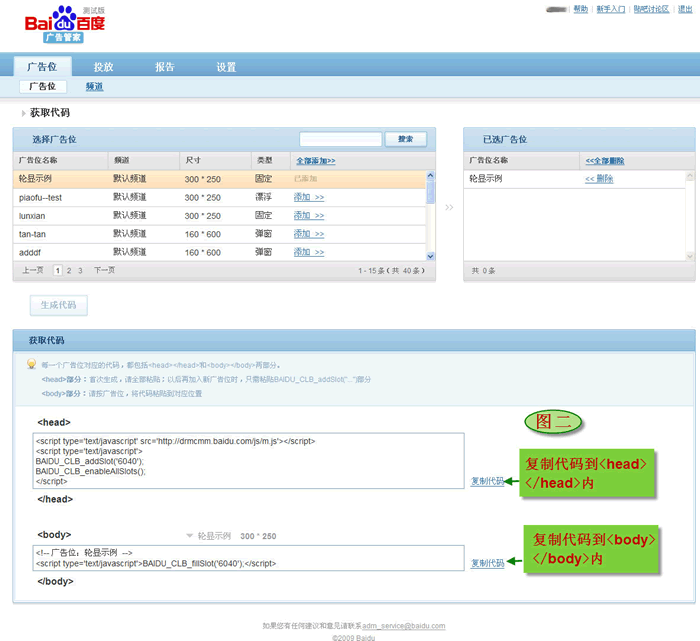Select page 1 in pagination
The image size is (700, 641).
(58, 271)
